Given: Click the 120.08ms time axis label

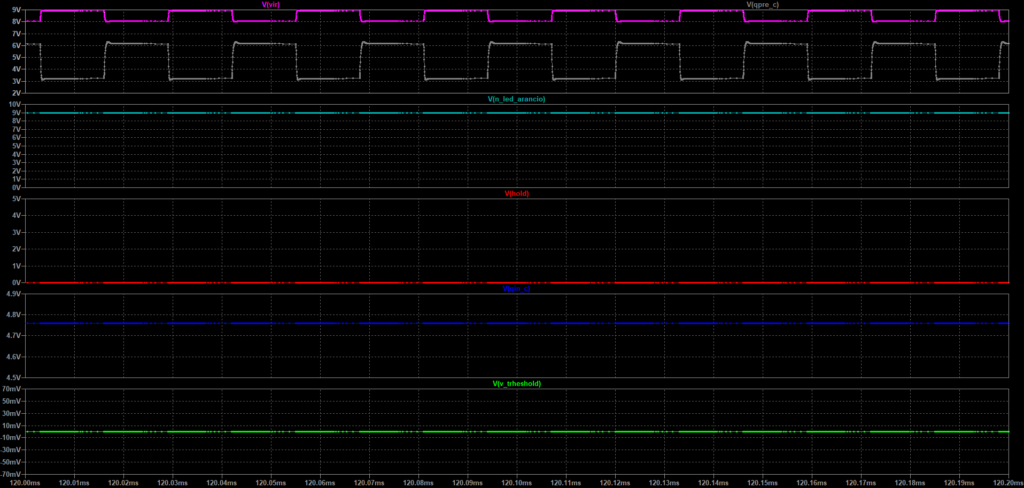Looking at the screenshot, I should pos(418,483).
